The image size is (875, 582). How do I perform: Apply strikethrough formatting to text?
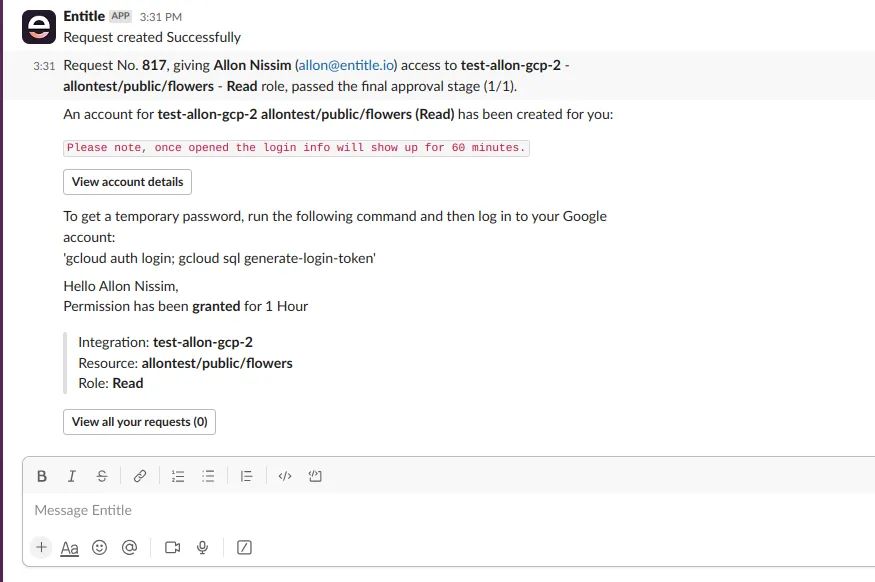coord(102,476)
